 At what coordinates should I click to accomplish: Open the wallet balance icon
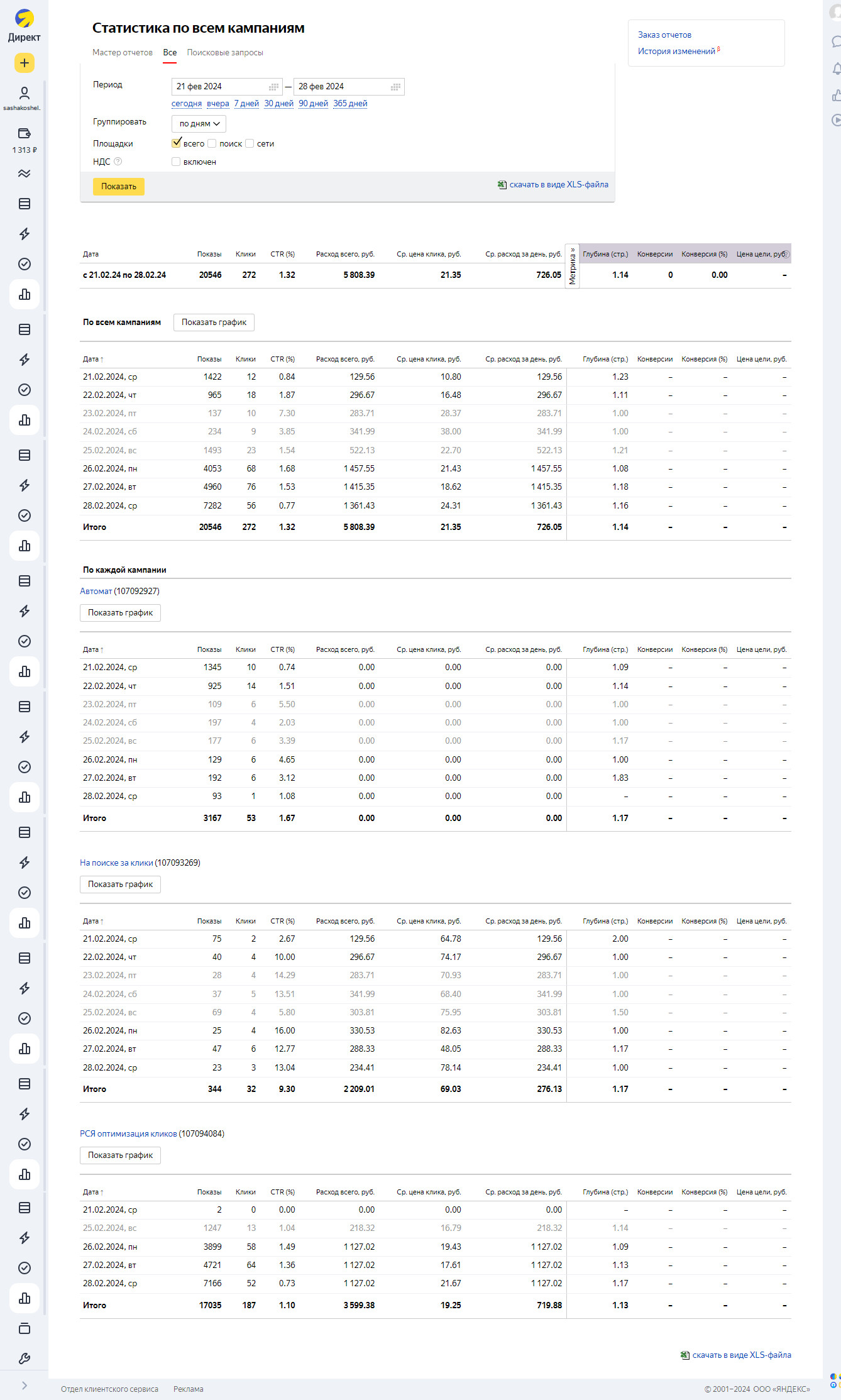(24, 133)
